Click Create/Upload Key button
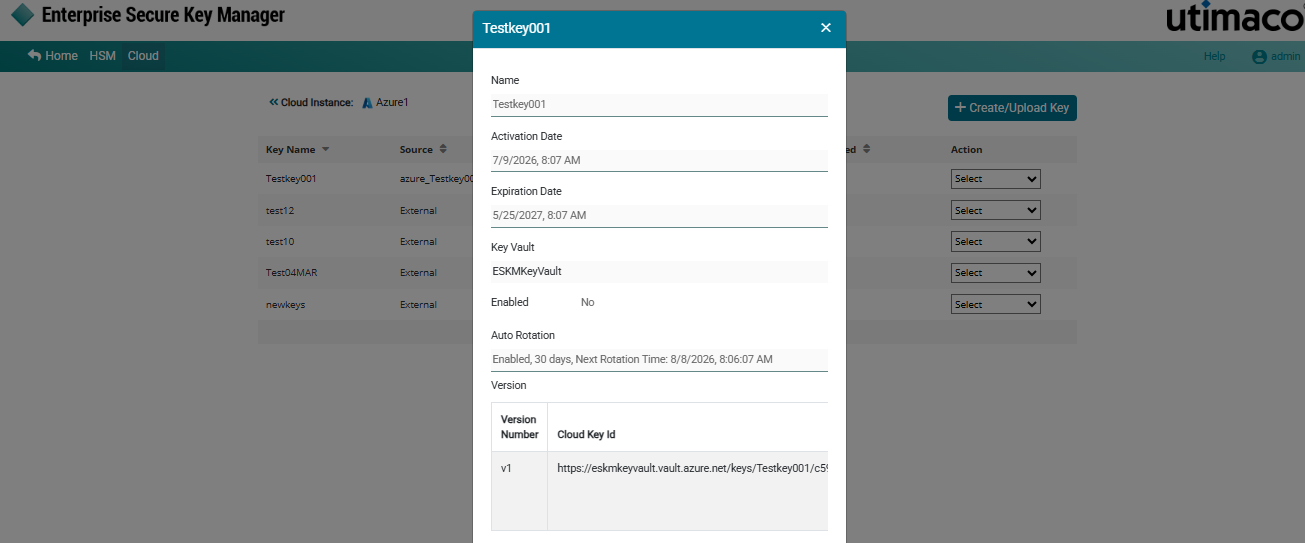Screen dimensions: 1305x543 (x=1012, y=108)
